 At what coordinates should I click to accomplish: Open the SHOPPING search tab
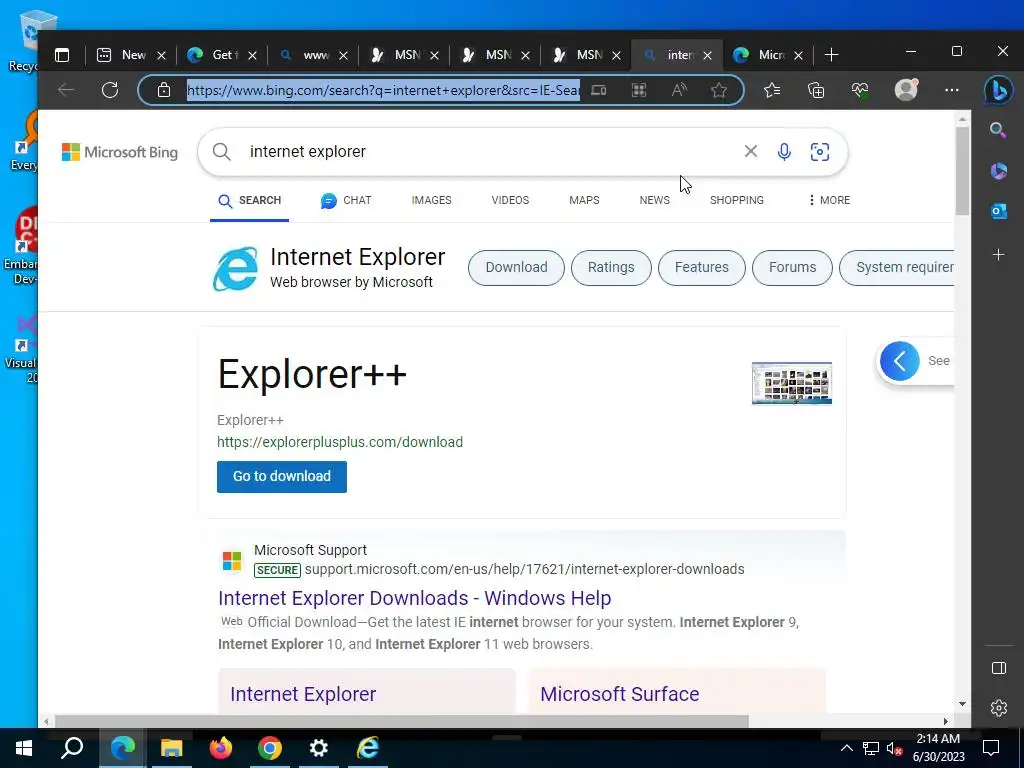[737, 200]
